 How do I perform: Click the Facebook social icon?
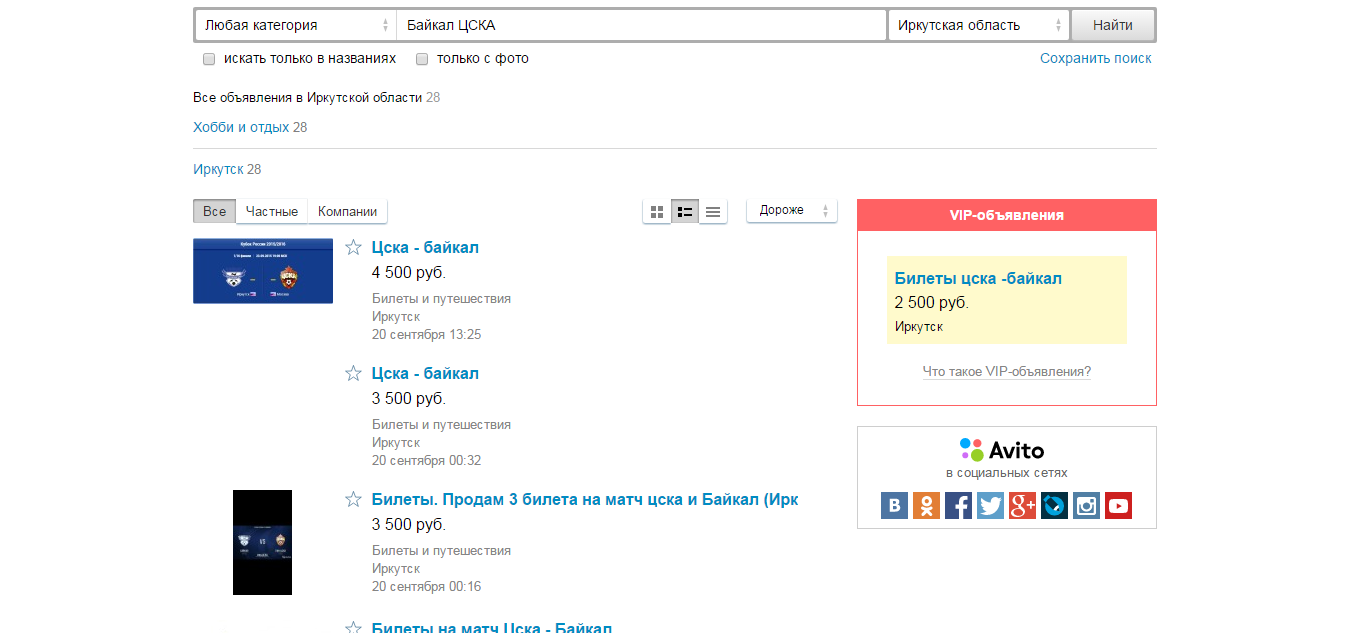click(958, 506)
